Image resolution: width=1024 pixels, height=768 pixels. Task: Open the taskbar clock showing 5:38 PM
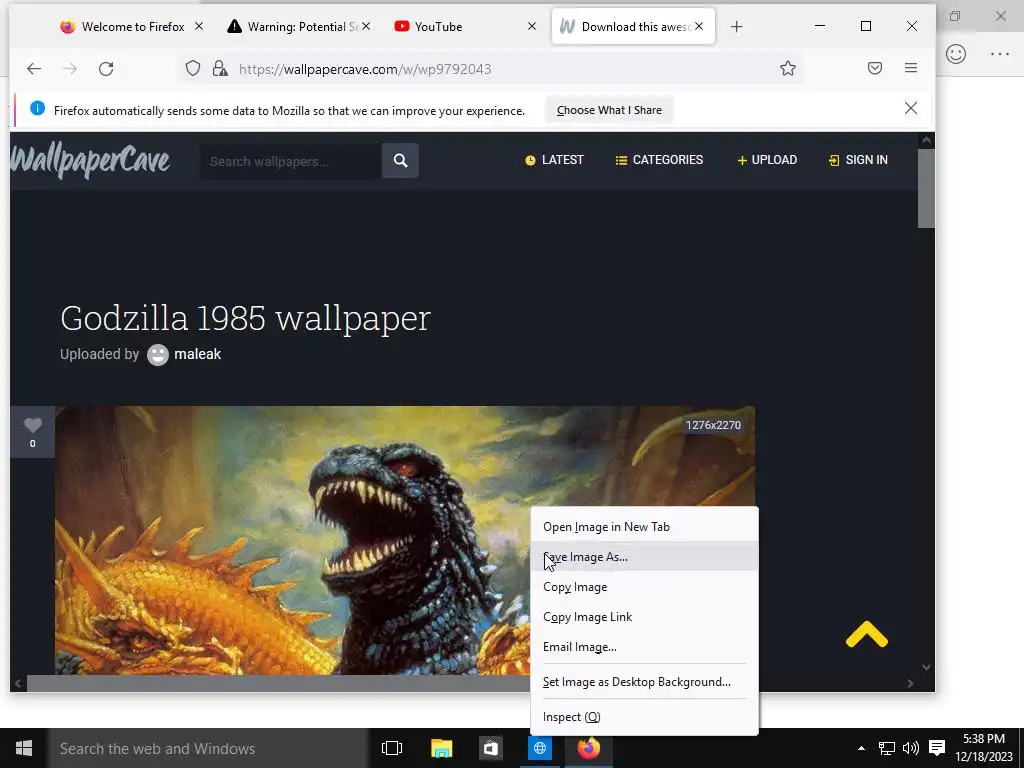click(984, 748)
